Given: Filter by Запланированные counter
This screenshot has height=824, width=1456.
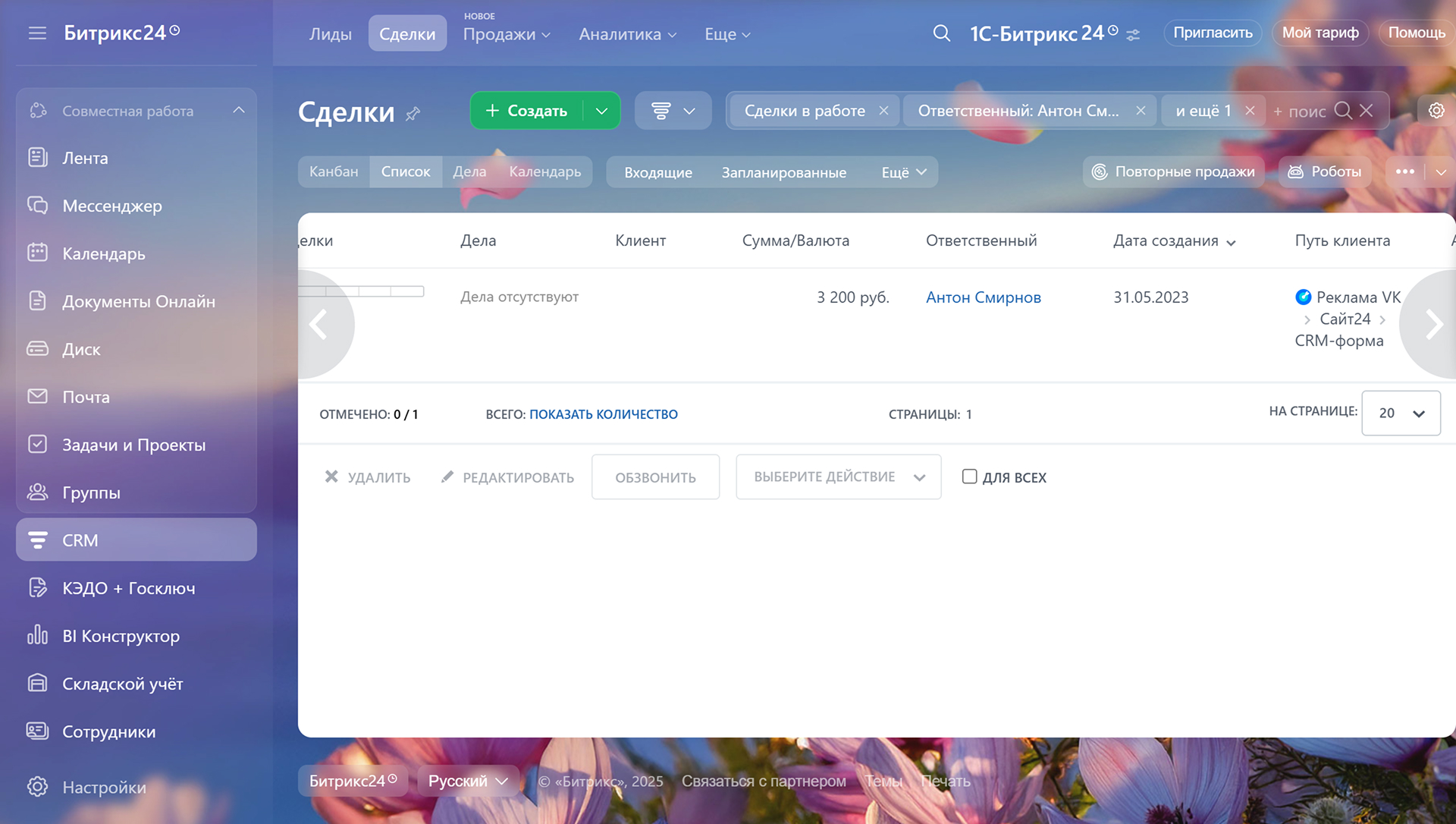Looking at the screenshot, I should [783, 172].
